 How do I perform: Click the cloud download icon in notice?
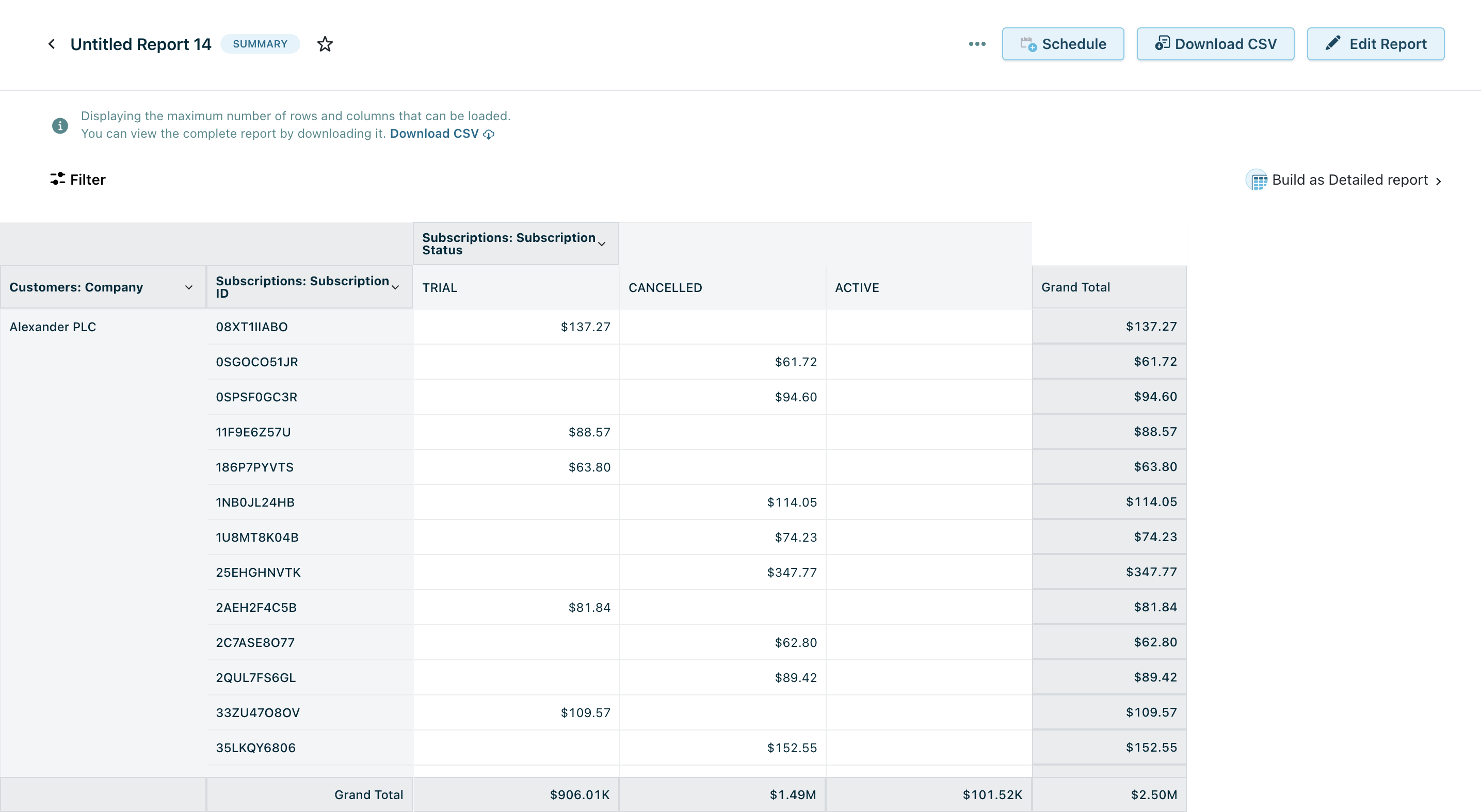coord(489,135)
